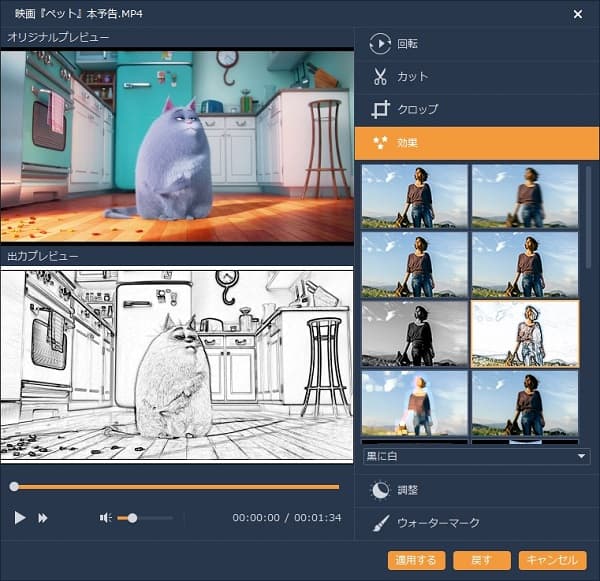The height and width of the screenshot is (581, 600).
Task: Click the 戻す reset button
Action: tap(481, 560)
